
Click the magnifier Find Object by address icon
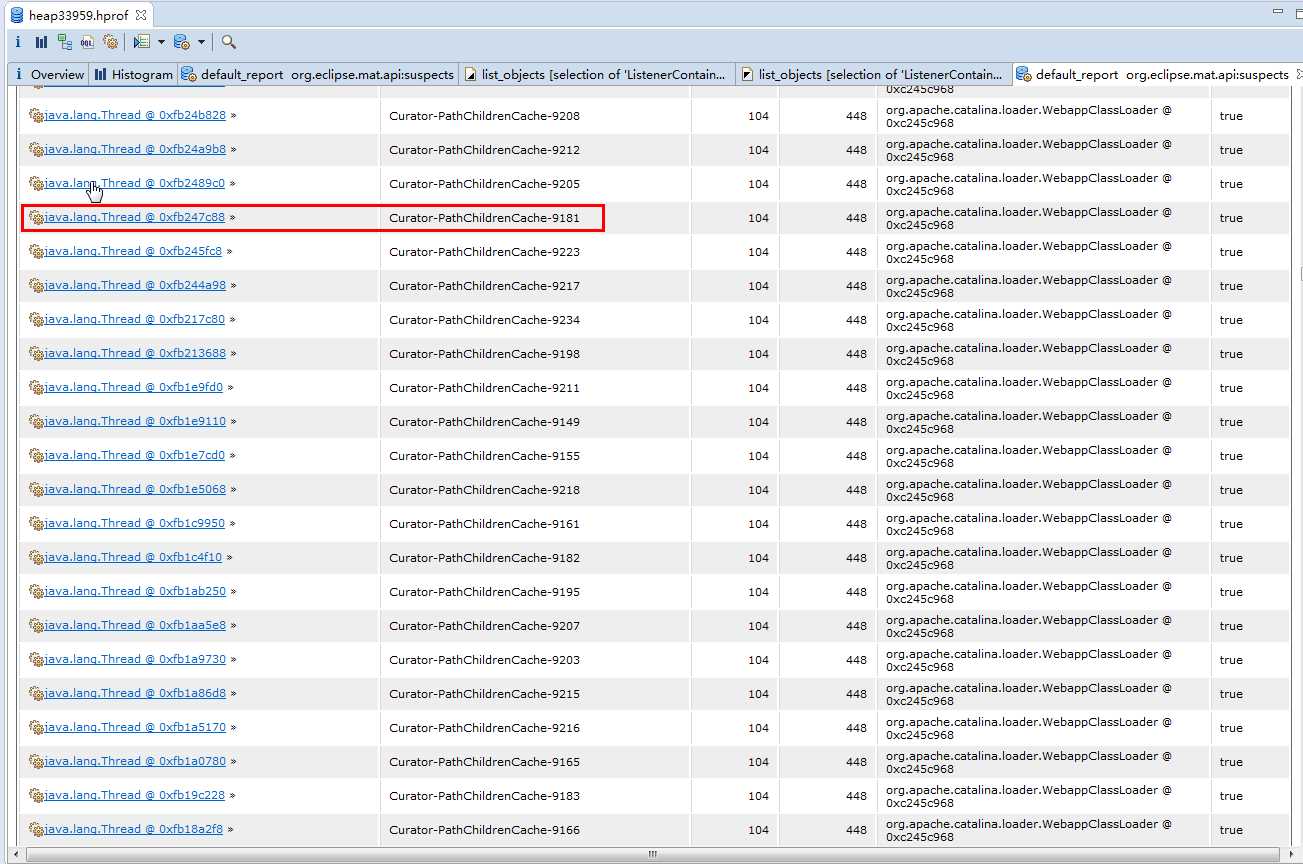pyautogui.click(x=229, y=42)
